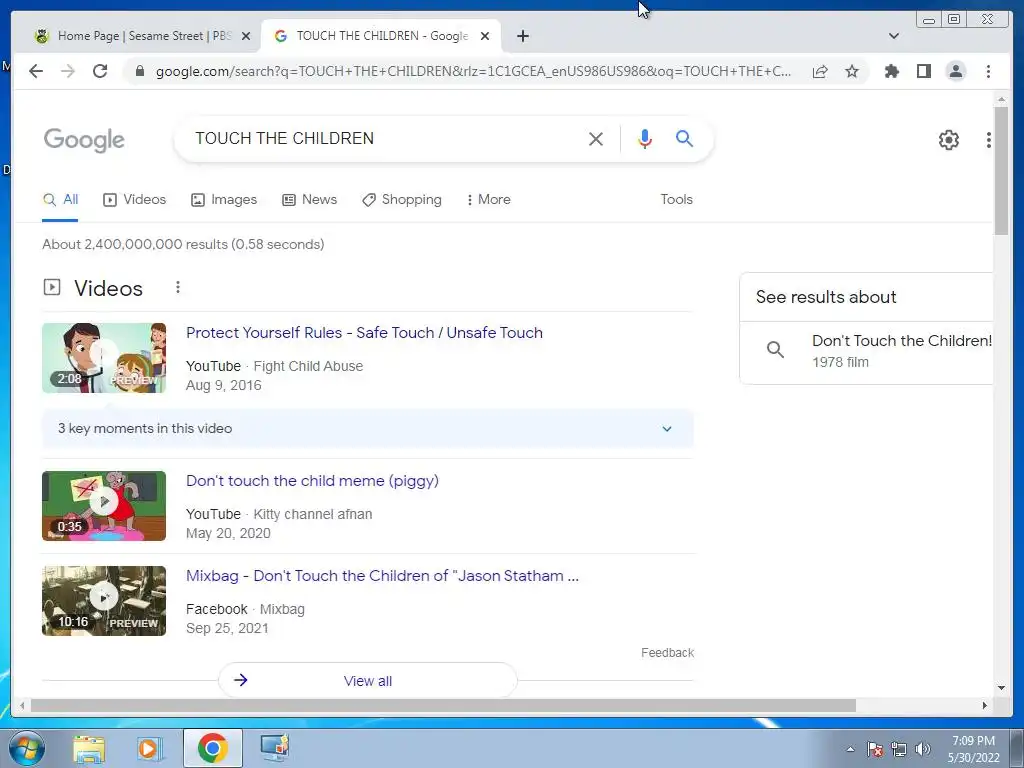Screen dimensions: 1024x768
Task: Open the volume speaker tray icon
Action: point(922,749)
